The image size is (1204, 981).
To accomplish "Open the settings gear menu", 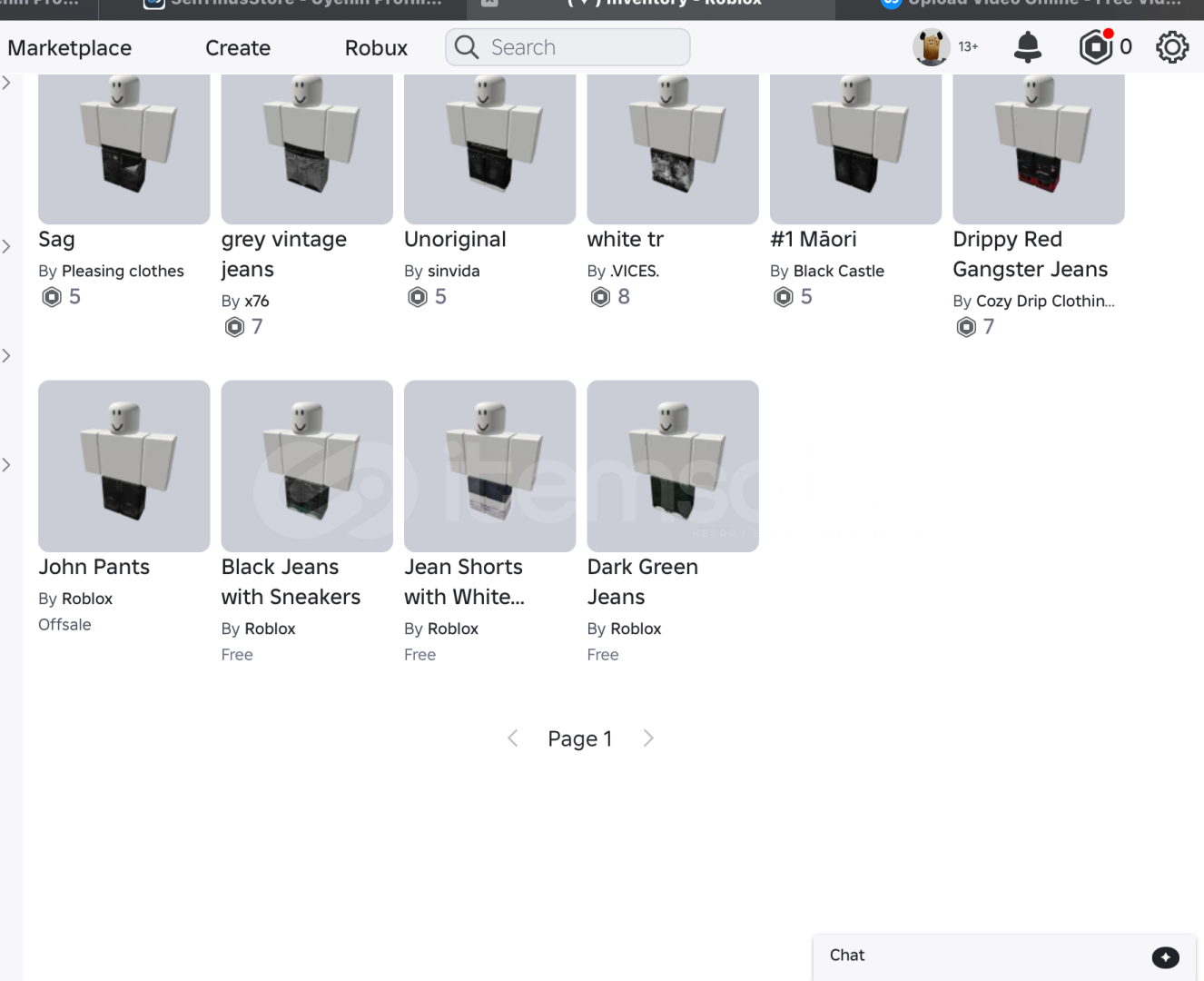I will [x=1172, y=47].
